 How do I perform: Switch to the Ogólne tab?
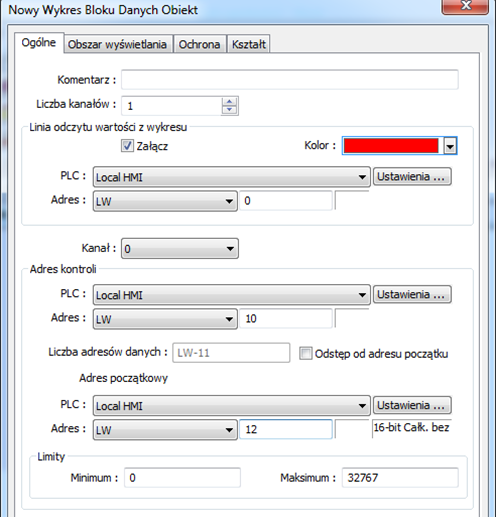pos(39,43)
